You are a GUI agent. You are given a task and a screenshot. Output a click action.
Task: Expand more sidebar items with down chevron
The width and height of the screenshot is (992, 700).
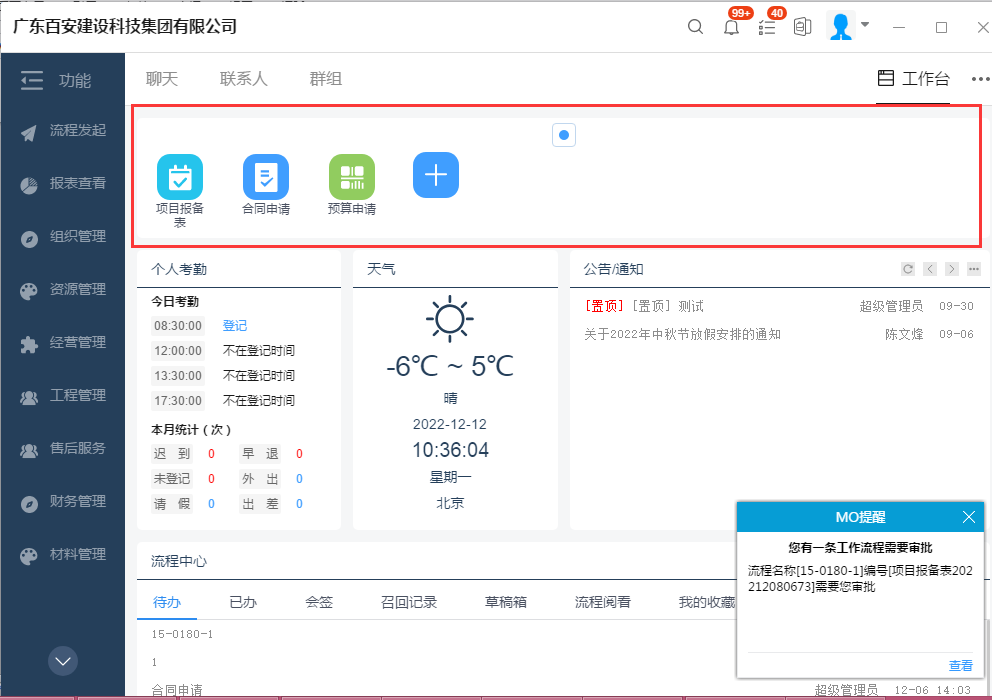point(63,661)
